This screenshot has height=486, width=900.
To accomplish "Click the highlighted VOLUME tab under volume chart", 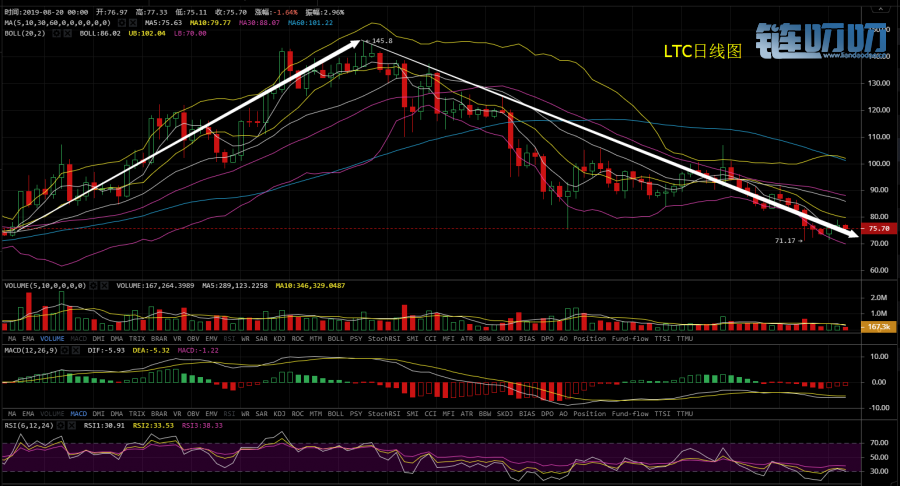I will point(51,339).
